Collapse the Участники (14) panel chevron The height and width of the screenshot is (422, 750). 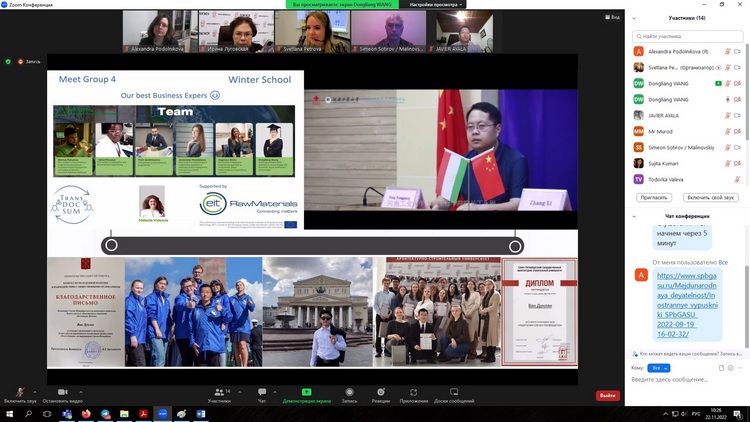coord(634,18)
